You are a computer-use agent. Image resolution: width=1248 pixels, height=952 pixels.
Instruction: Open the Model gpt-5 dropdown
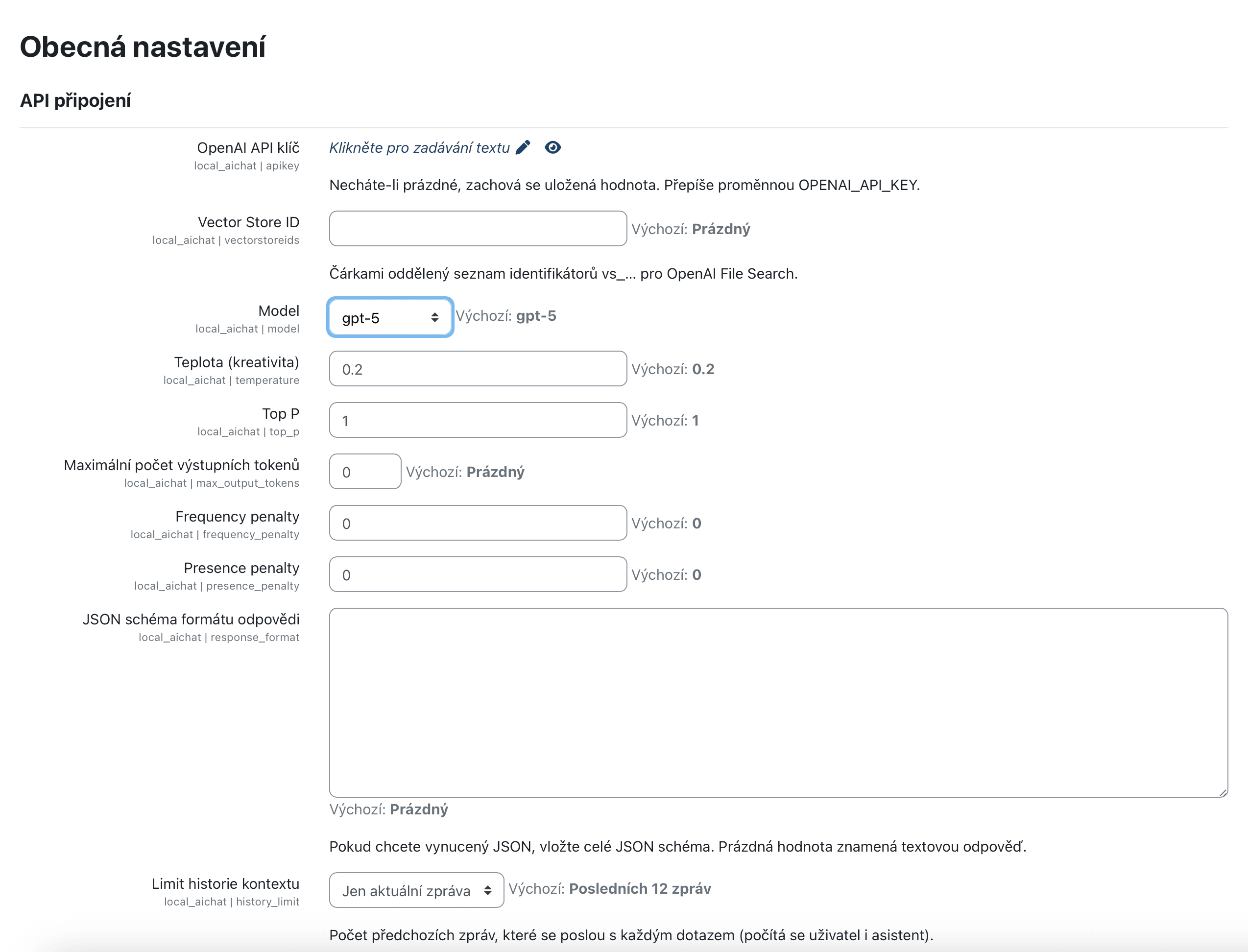(390, 317)
